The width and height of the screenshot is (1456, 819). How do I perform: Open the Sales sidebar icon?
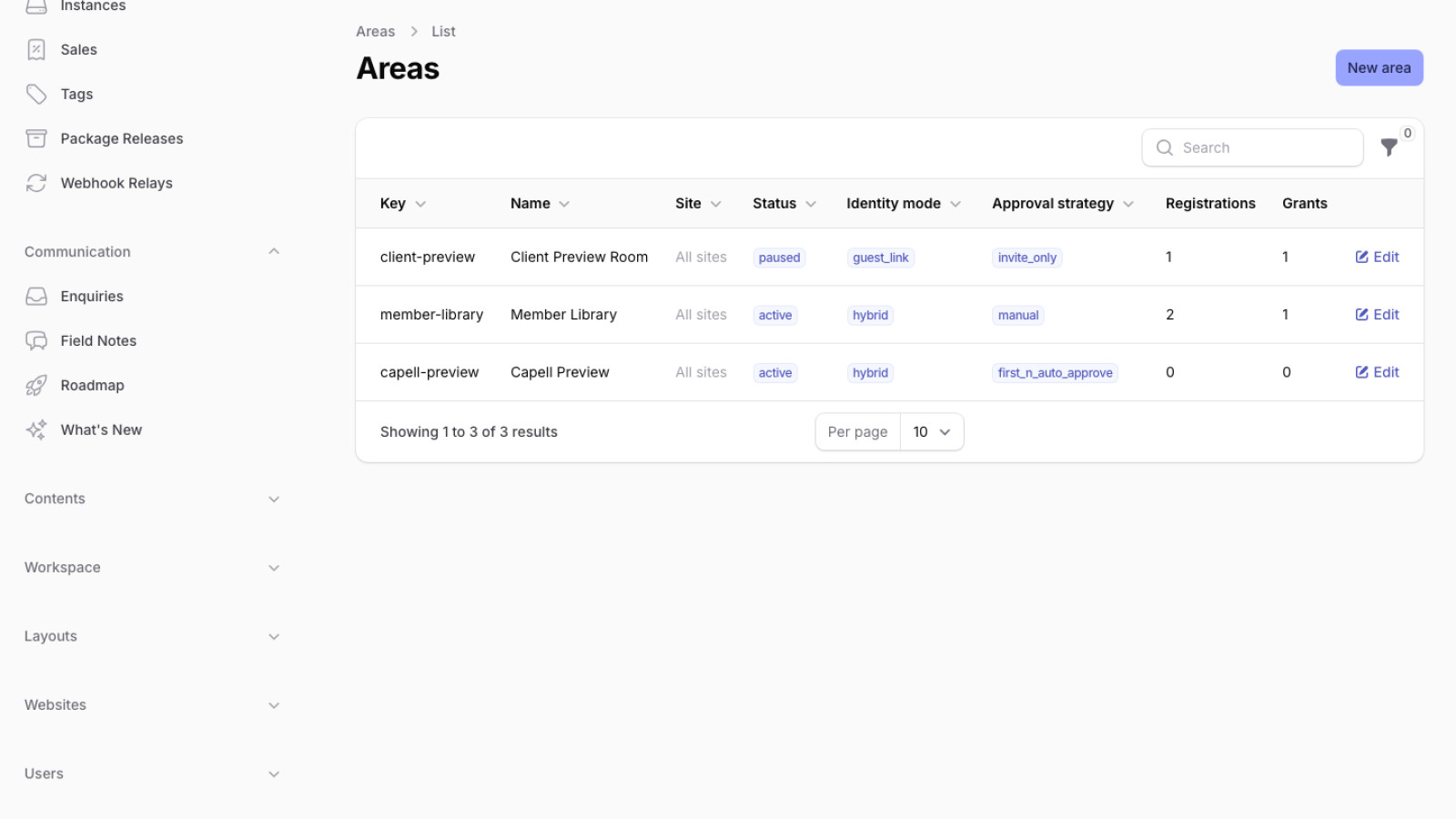pos(36,50)
